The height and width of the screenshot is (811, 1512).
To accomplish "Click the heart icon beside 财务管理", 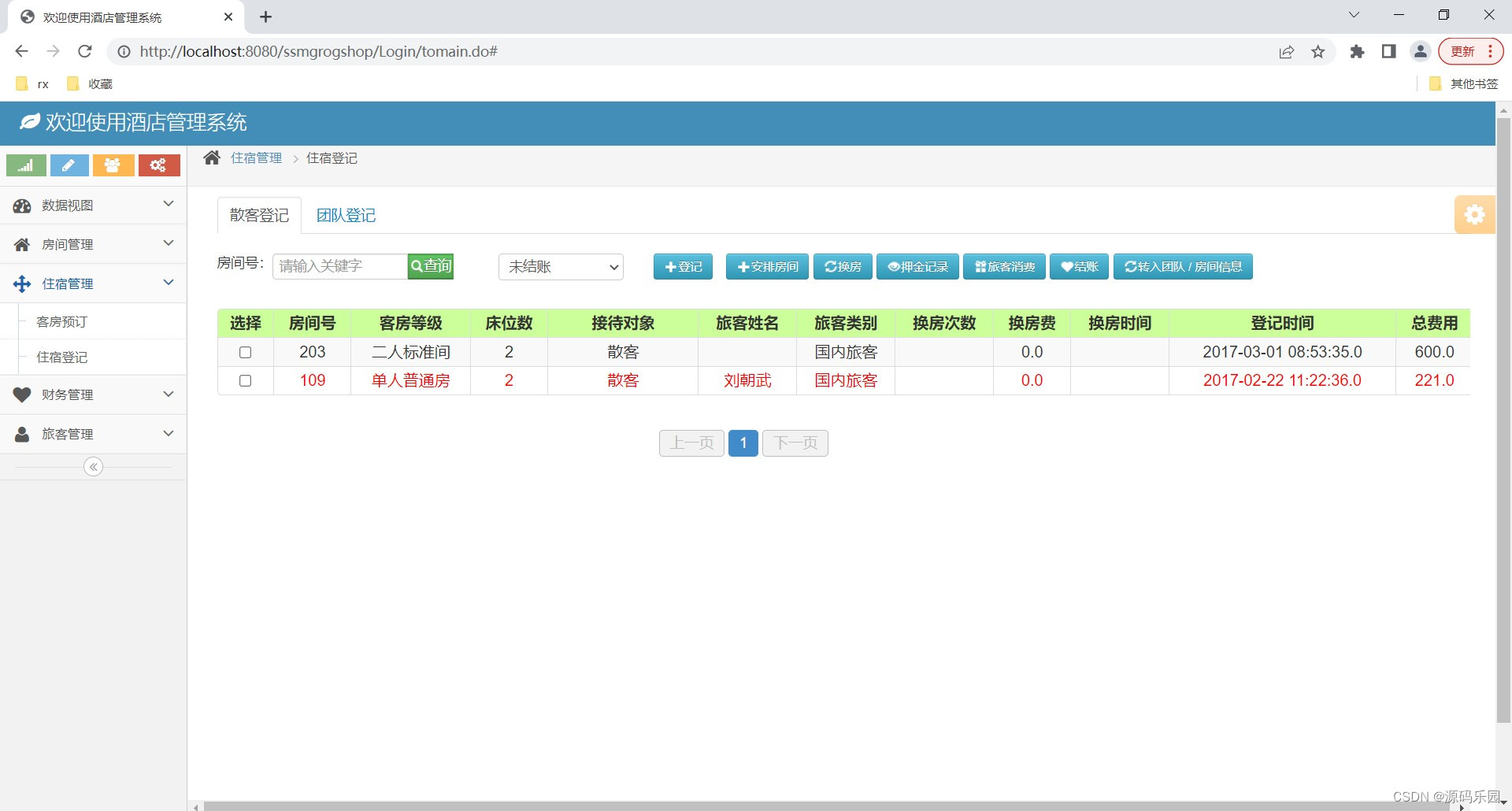I will (22, 394).
